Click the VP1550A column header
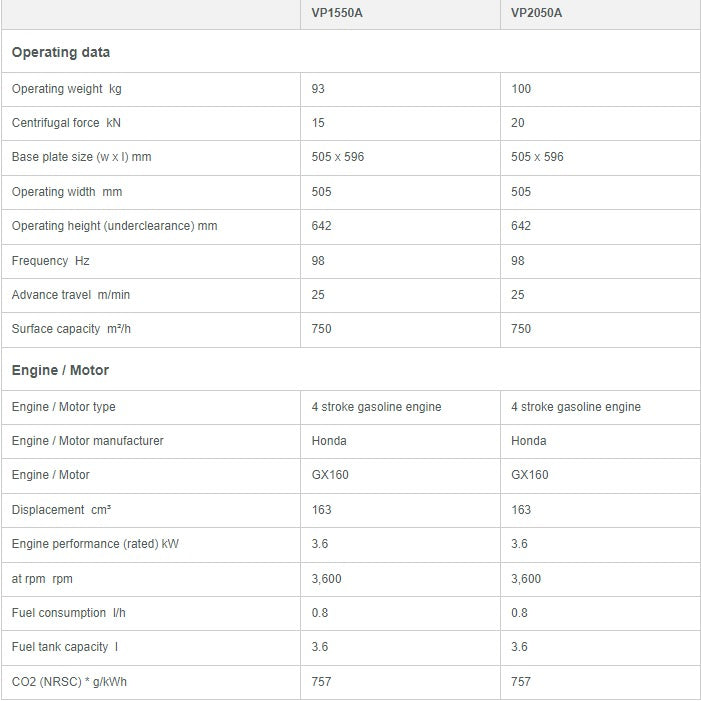The image size is (701, 701). 339,13
